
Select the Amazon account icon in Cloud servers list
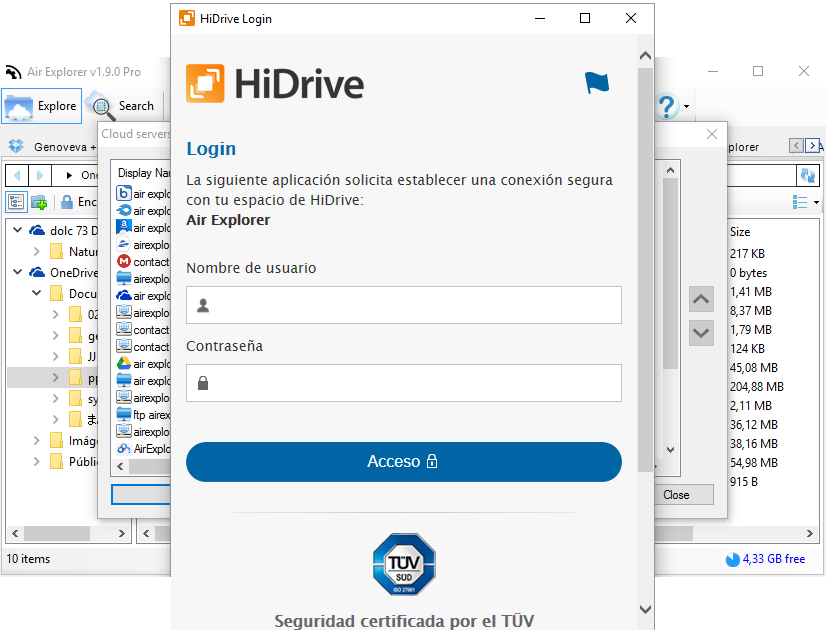(x=123, y=228)
